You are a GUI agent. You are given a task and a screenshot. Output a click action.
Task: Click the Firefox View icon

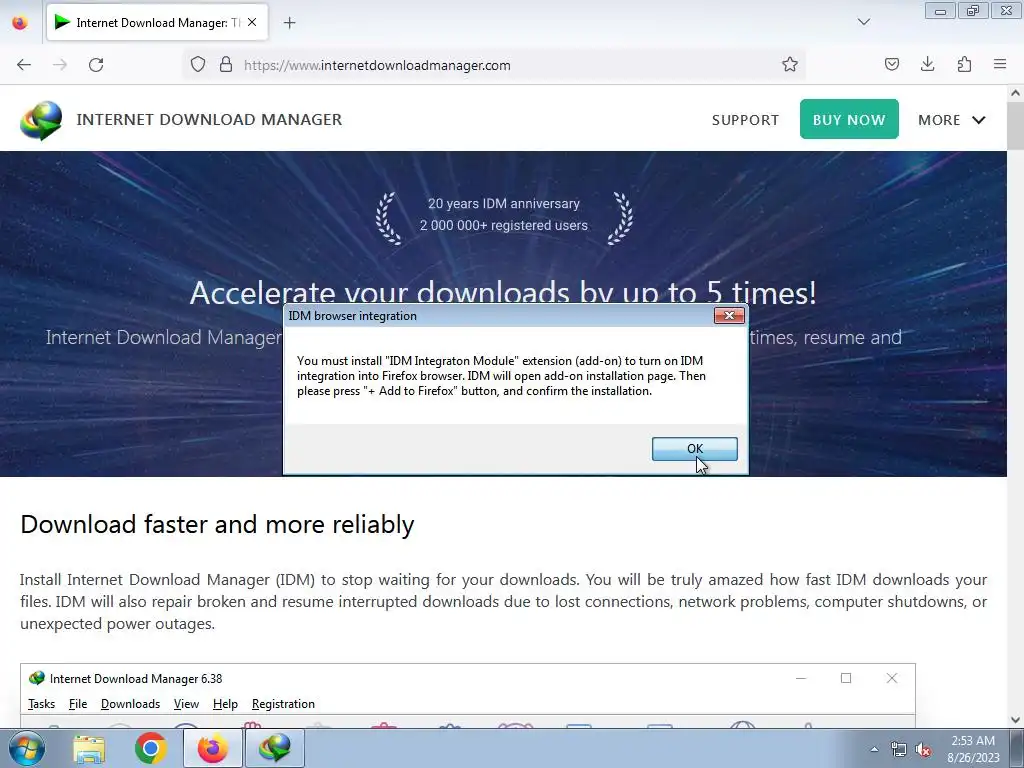coord(20,23)
